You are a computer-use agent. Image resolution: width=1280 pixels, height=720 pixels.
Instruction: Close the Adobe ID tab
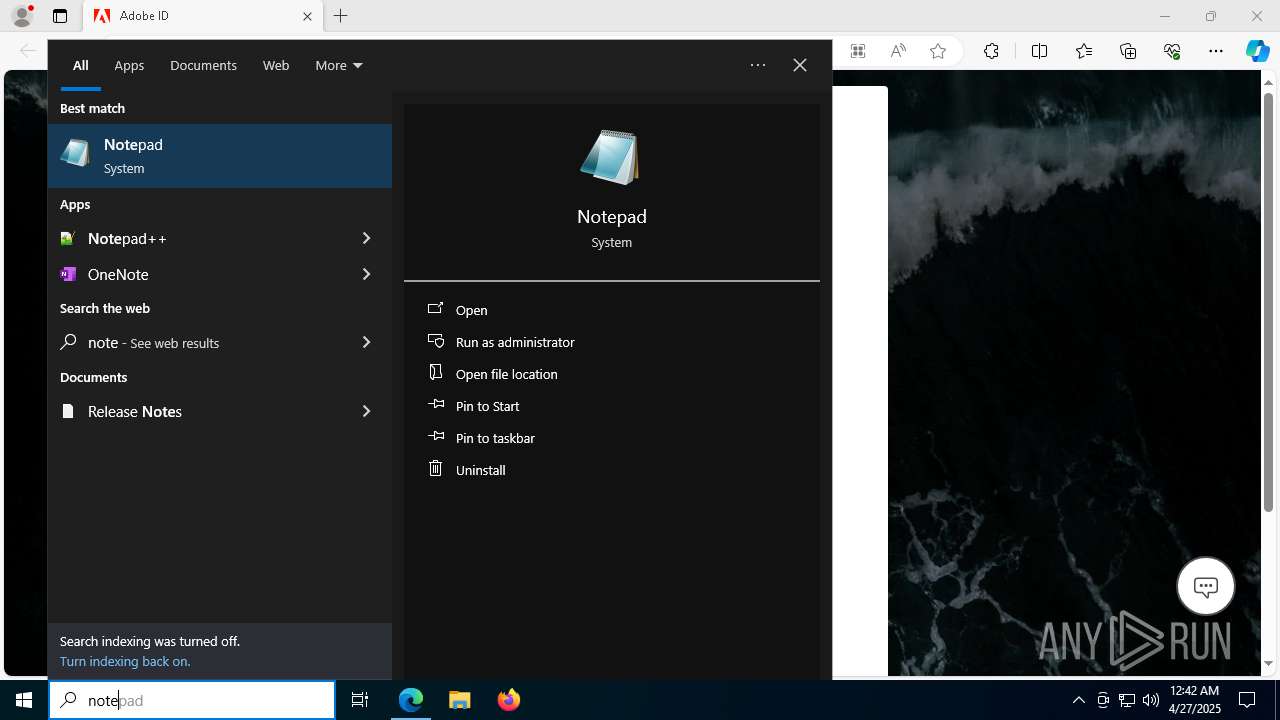307,16
